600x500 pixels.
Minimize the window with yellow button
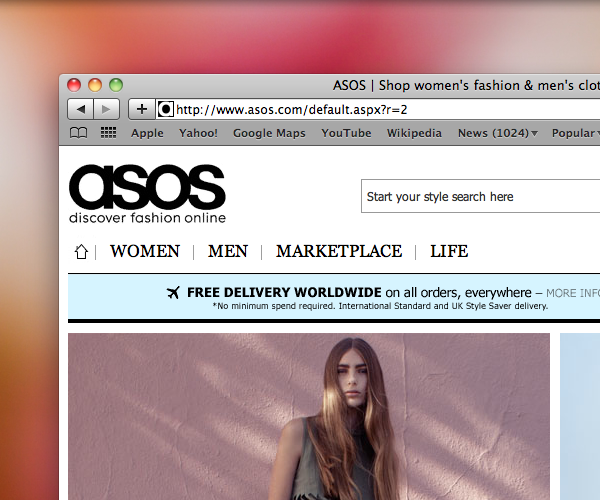coord(95,85)
